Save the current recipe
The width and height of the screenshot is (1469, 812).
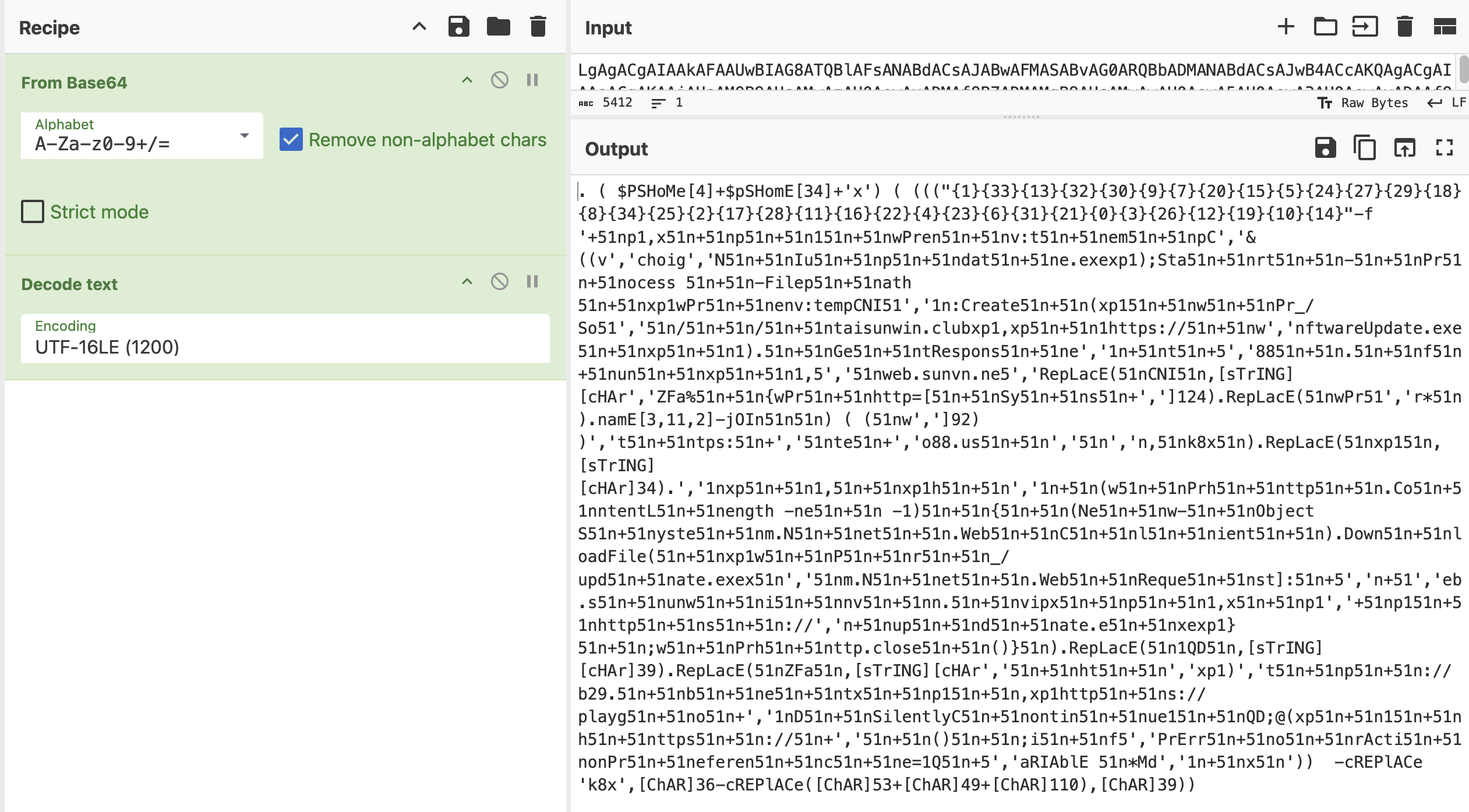pyautogui.click(x=458, y=27)
